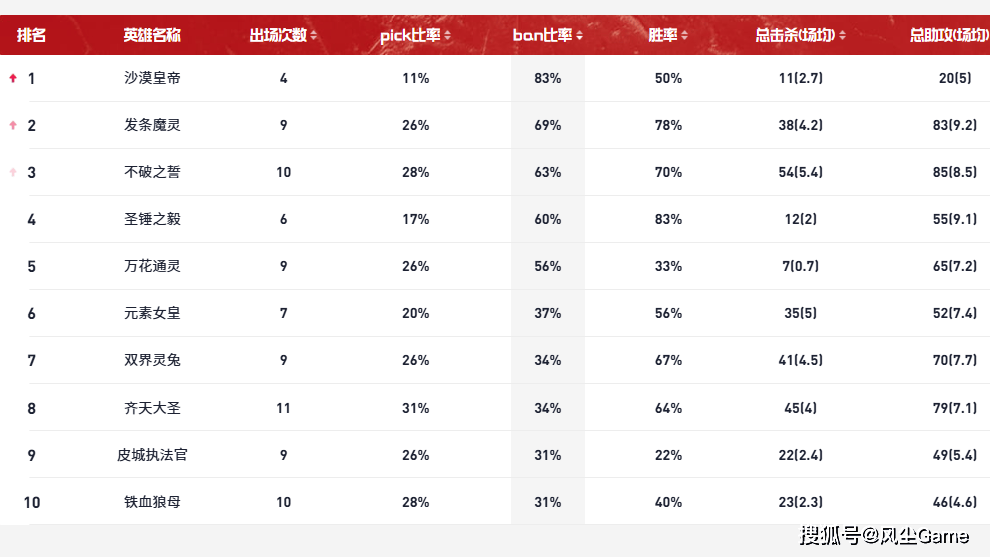Open the 铁血狼母 hero entry
Image resolution: width=990 pixels, height=557 pixels.
pos(152,502)
